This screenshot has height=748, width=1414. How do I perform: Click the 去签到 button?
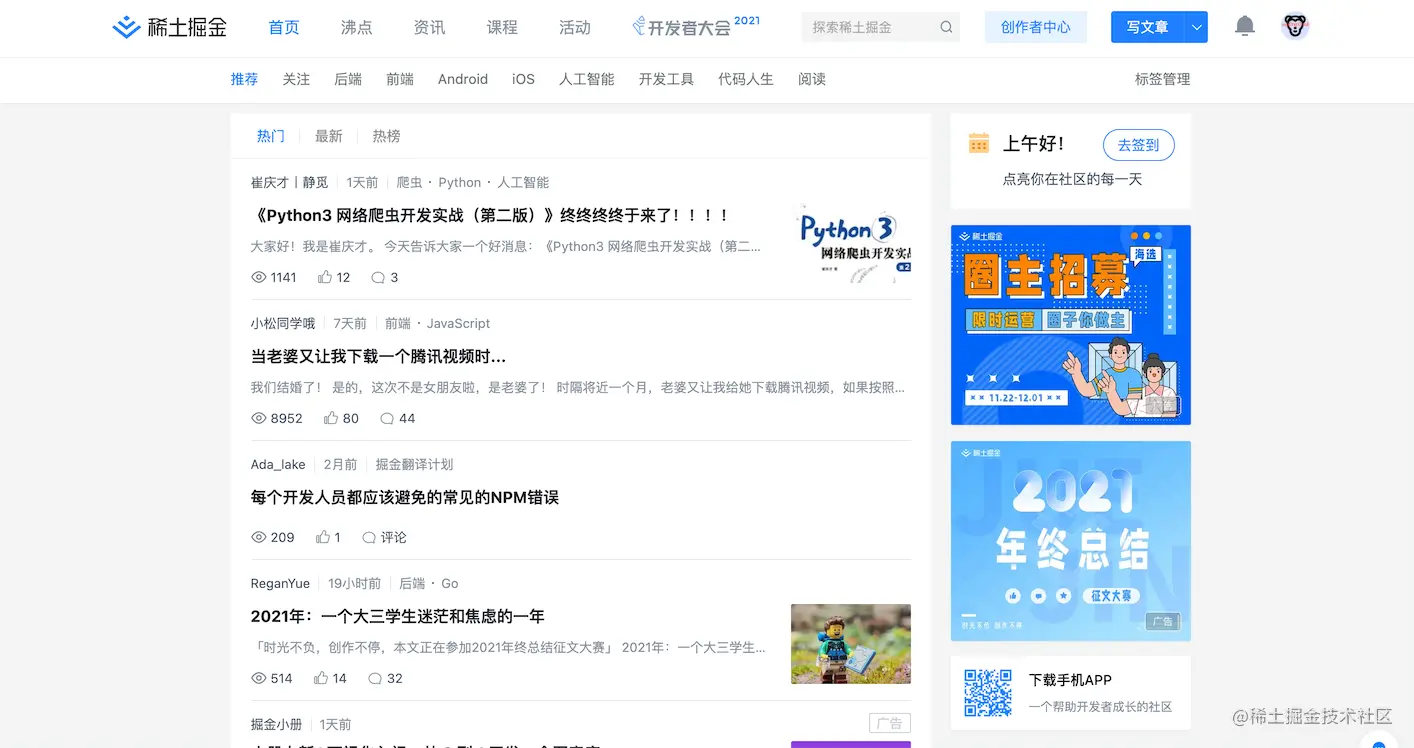(x=1138, y=145)
